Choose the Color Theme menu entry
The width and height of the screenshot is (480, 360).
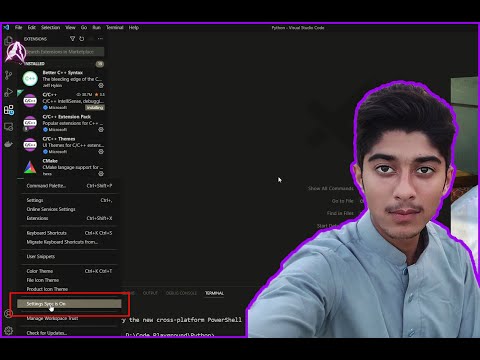point(69,271)
